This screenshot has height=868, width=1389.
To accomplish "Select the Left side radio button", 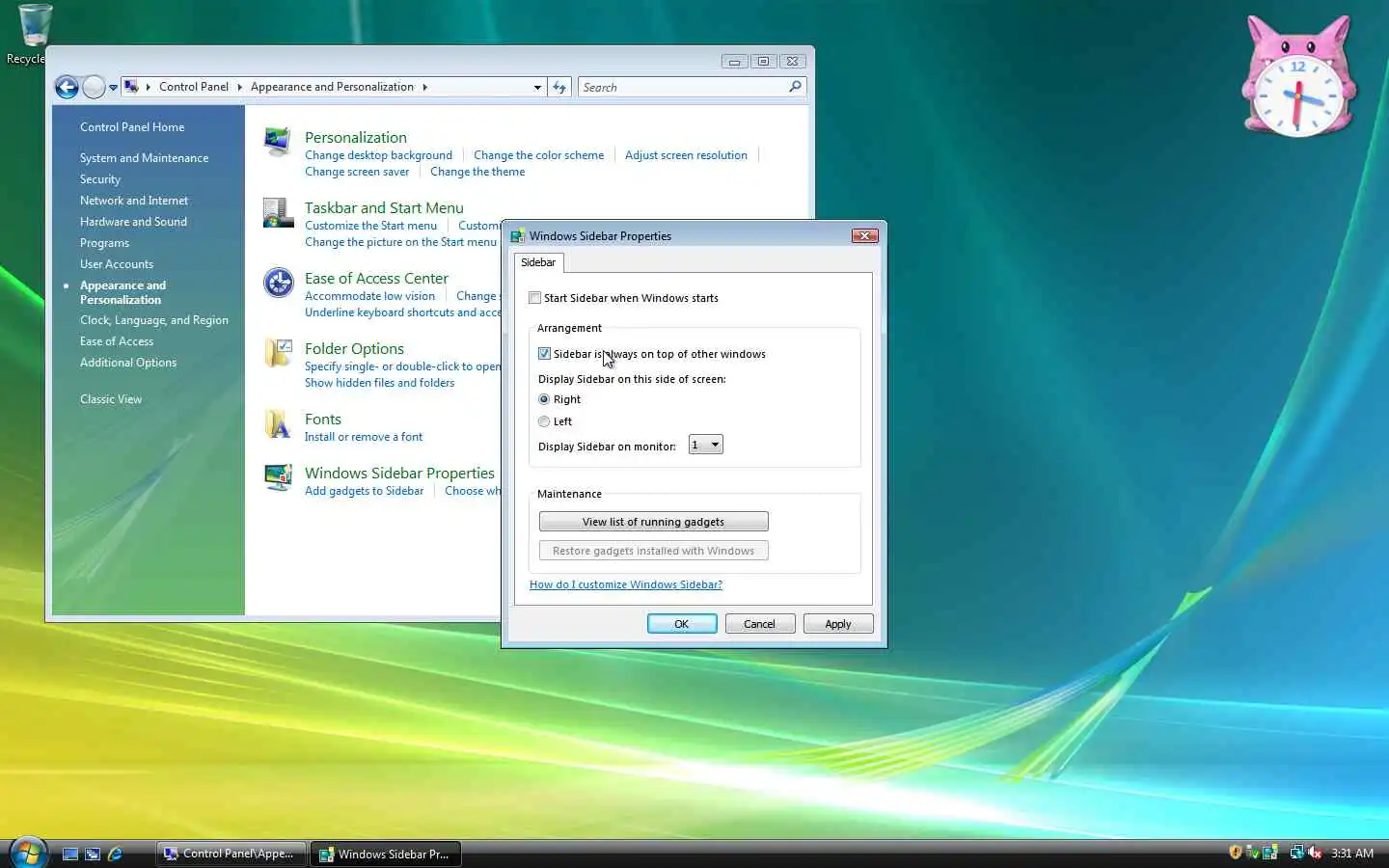I will [544, 421].
